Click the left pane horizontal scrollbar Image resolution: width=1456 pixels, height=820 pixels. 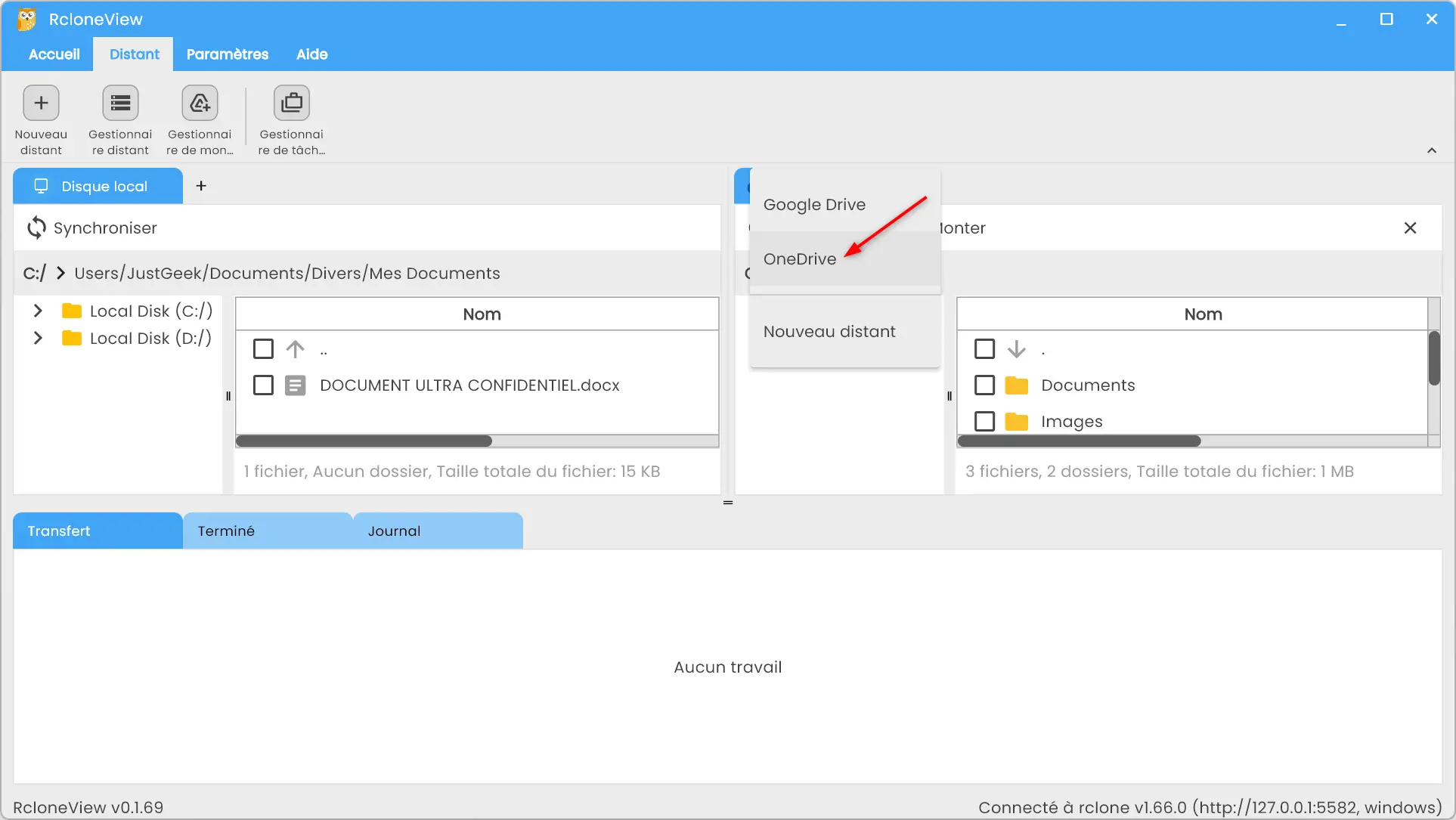[364, 441]
